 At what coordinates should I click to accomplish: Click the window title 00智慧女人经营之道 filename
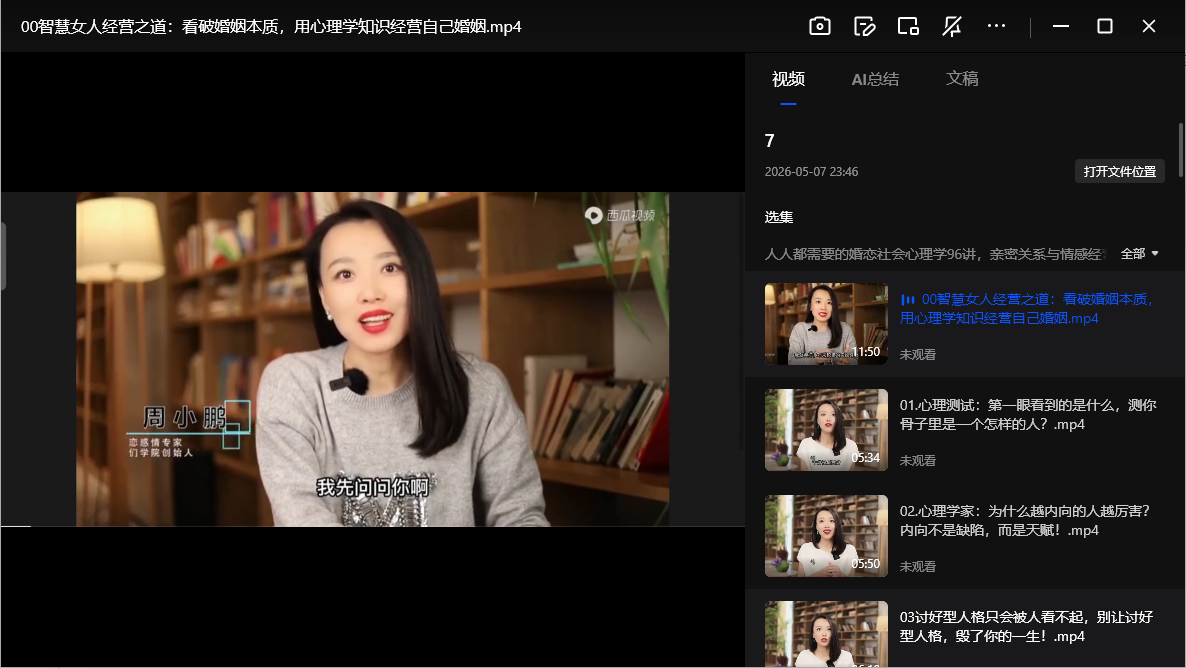click(x=271, y=26)
